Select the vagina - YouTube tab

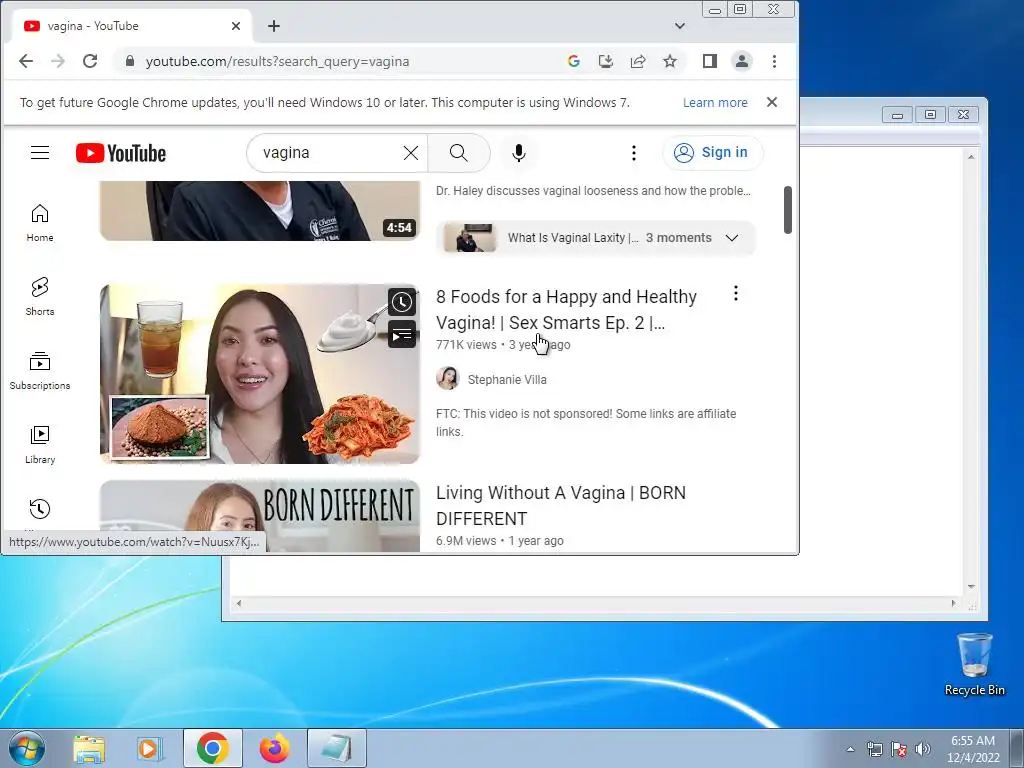(131, 26)
